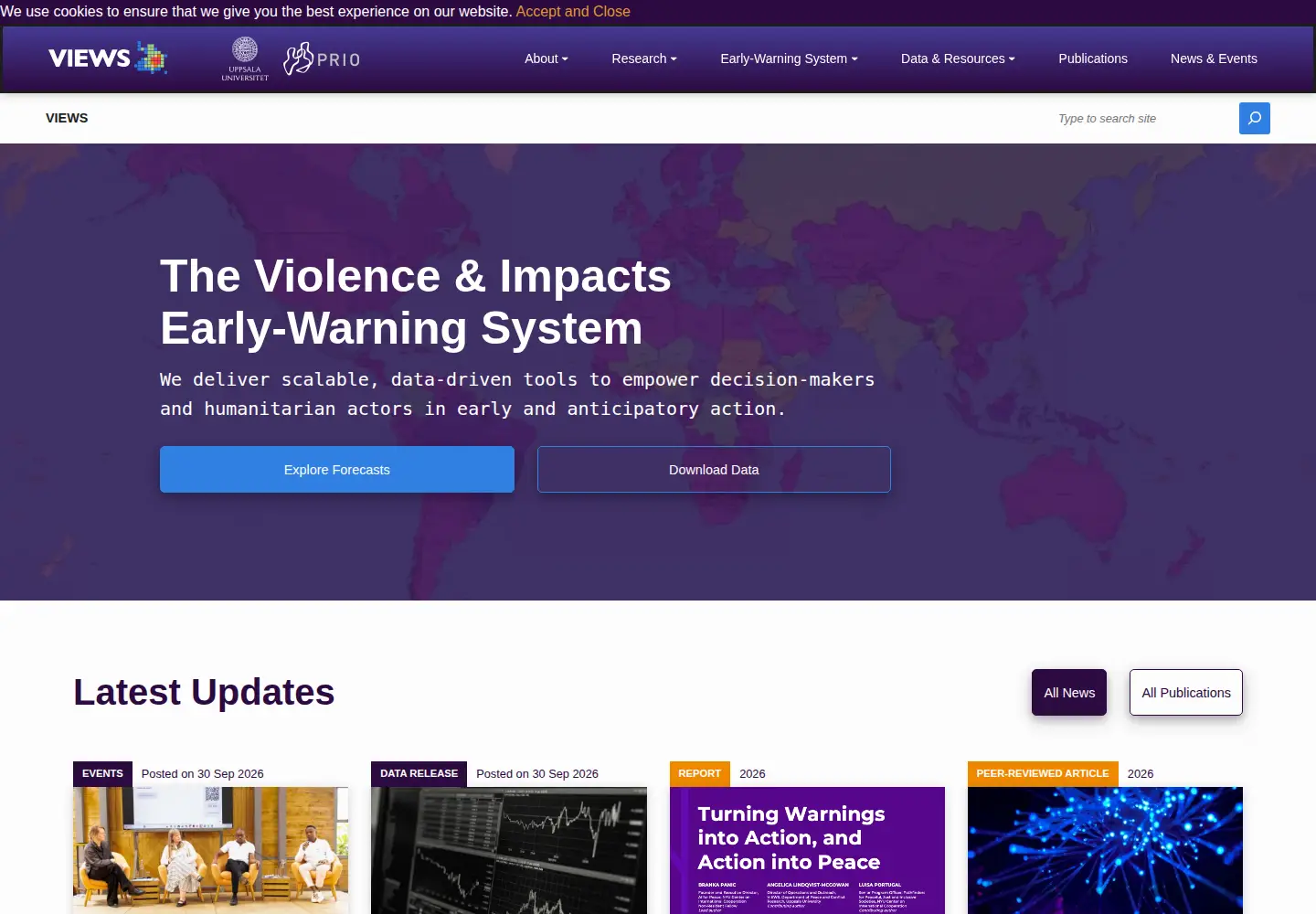Click the EVENTS category tag
Image resolution: width=1316 pixels, height=914 pixels.
pyautogui.click(x=102, y=773)
